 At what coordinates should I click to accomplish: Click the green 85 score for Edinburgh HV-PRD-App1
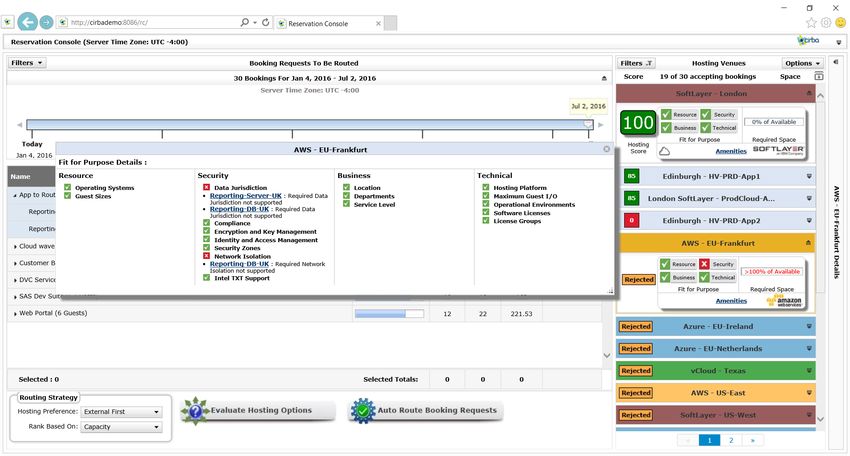pos(632,176)
